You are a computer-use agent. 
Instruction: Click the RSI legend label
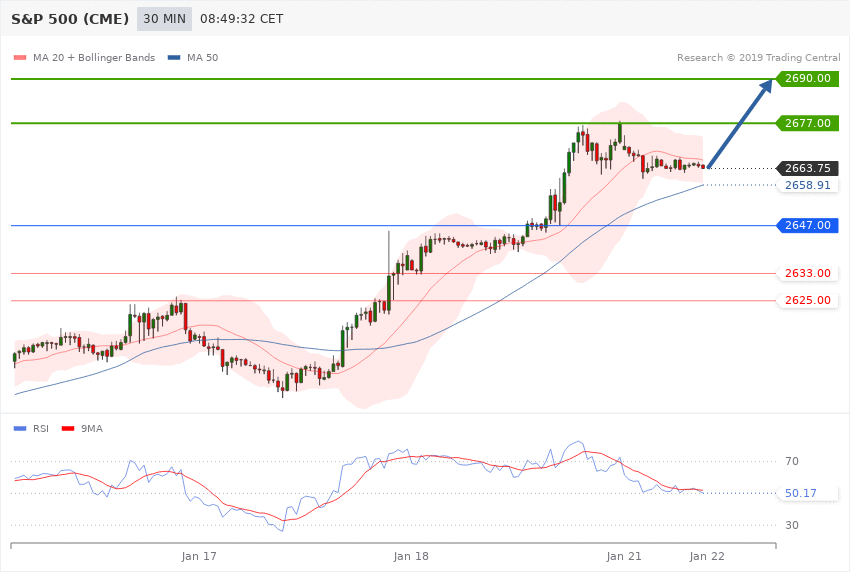[x=41, y=429]
